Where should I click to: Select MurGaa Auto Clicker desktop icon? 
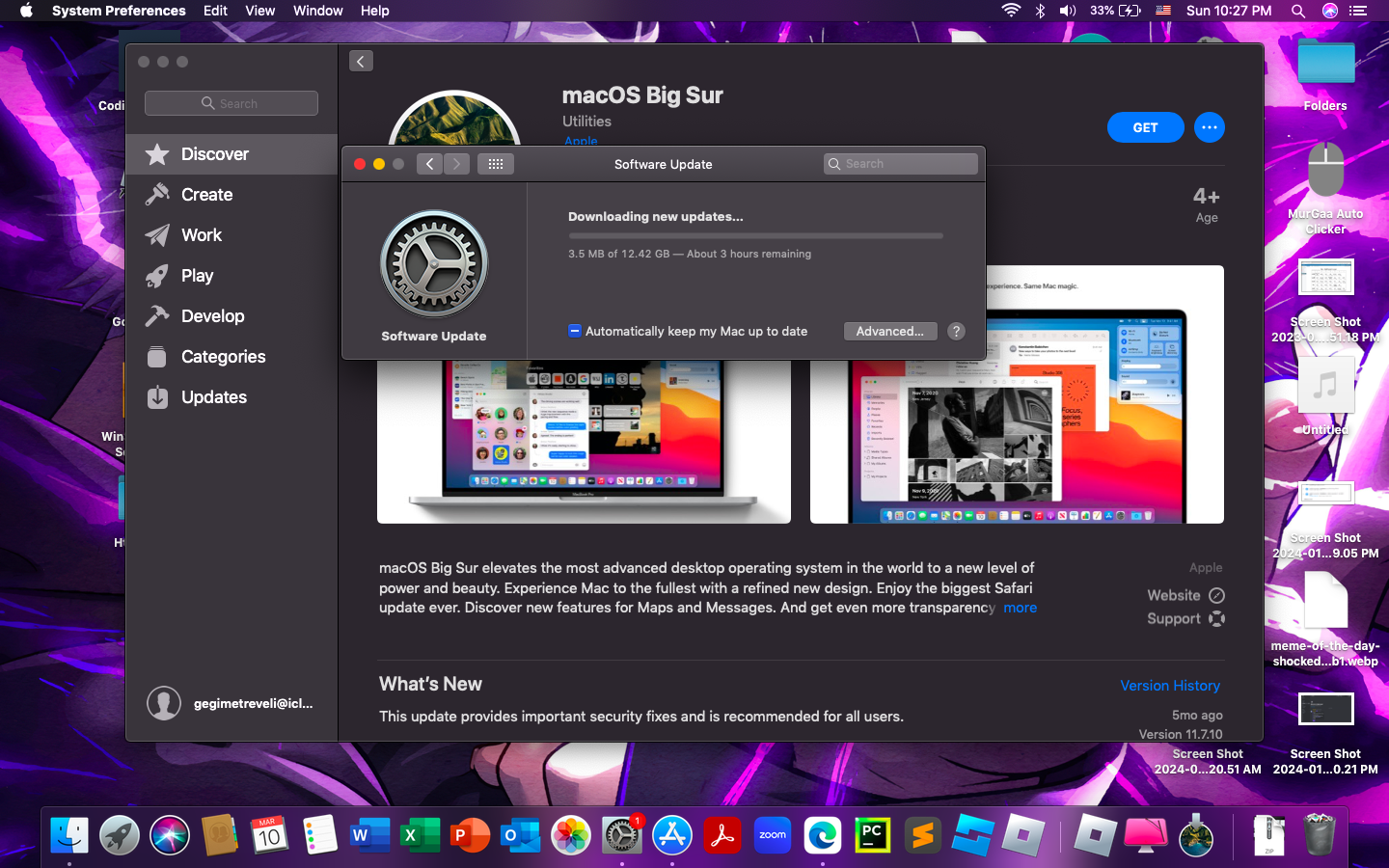coord(1325,189)
